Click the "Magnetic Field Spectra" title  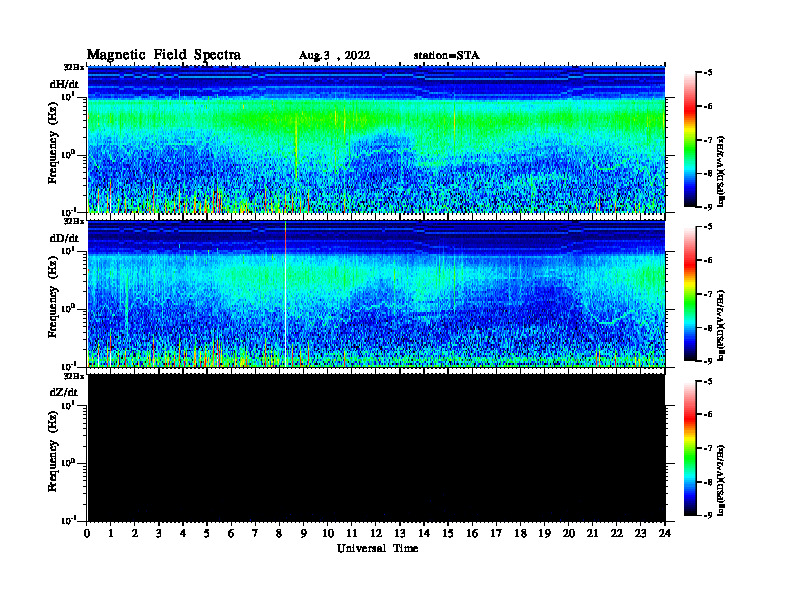(164, 55)
